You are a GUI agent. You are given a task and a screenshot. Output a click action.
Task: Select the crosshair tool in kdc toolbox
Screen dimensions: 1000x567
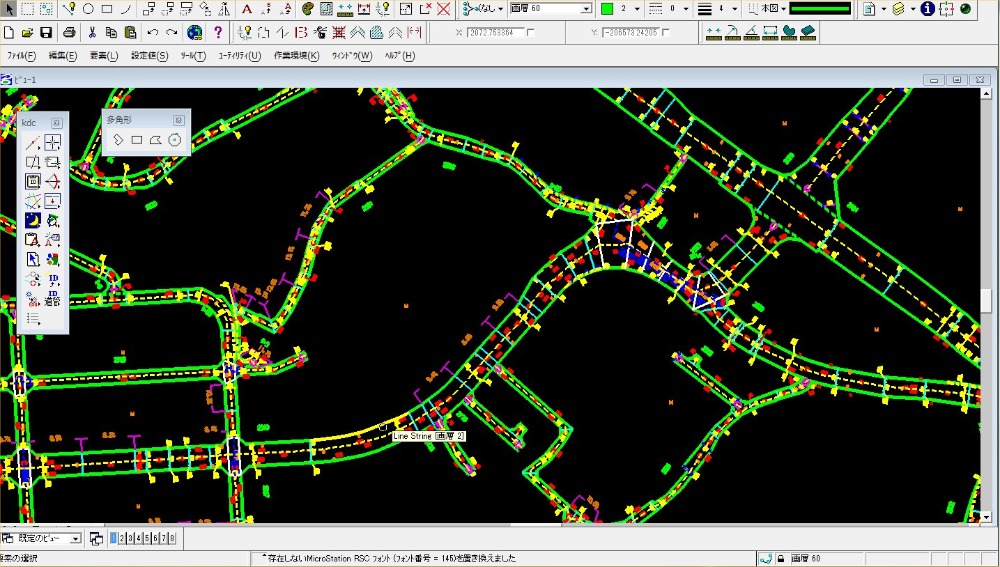[53, 142]
